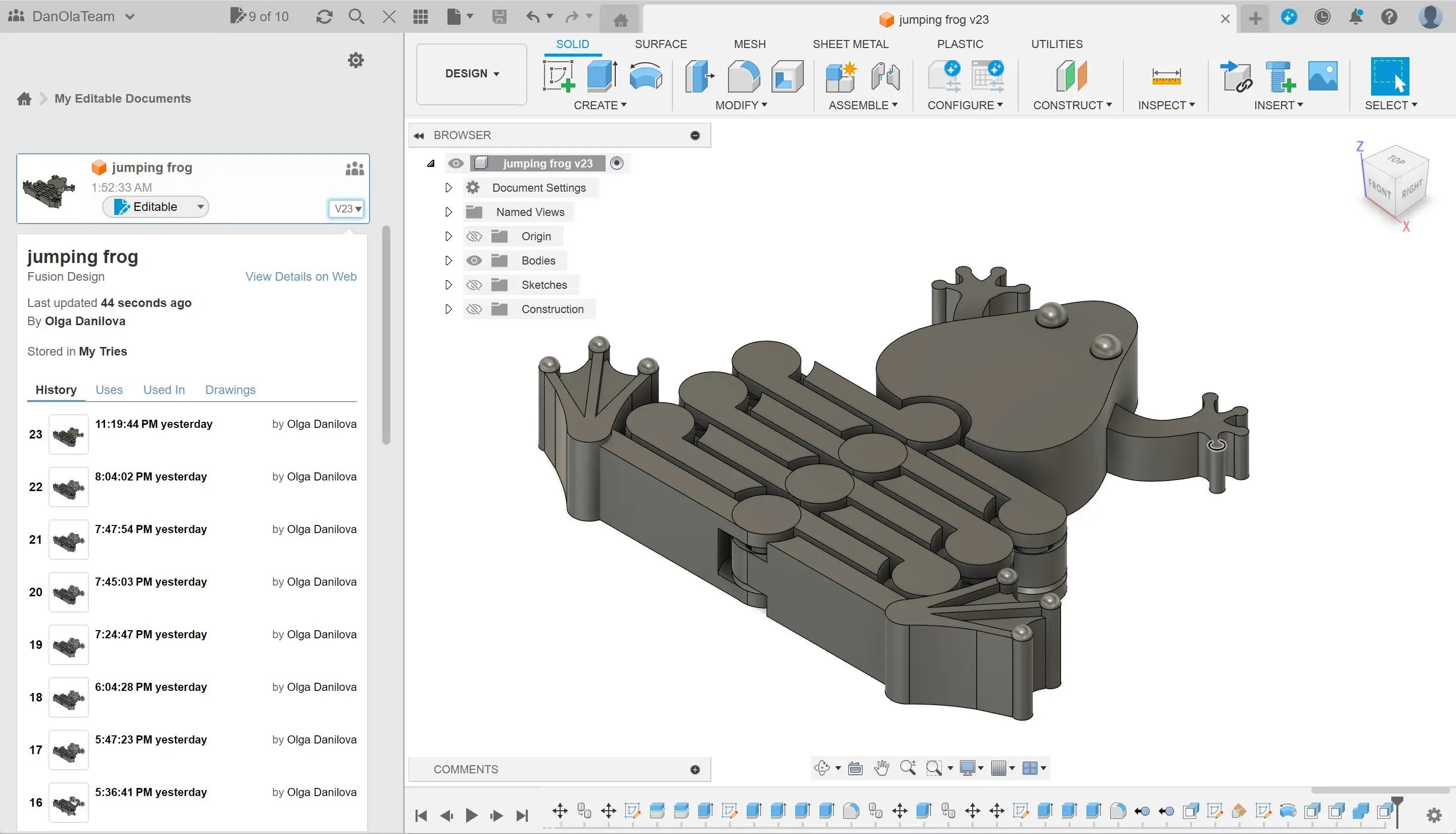Select the Fillet tool
This screenshot has height=834, width=1456.
[744, 76]
